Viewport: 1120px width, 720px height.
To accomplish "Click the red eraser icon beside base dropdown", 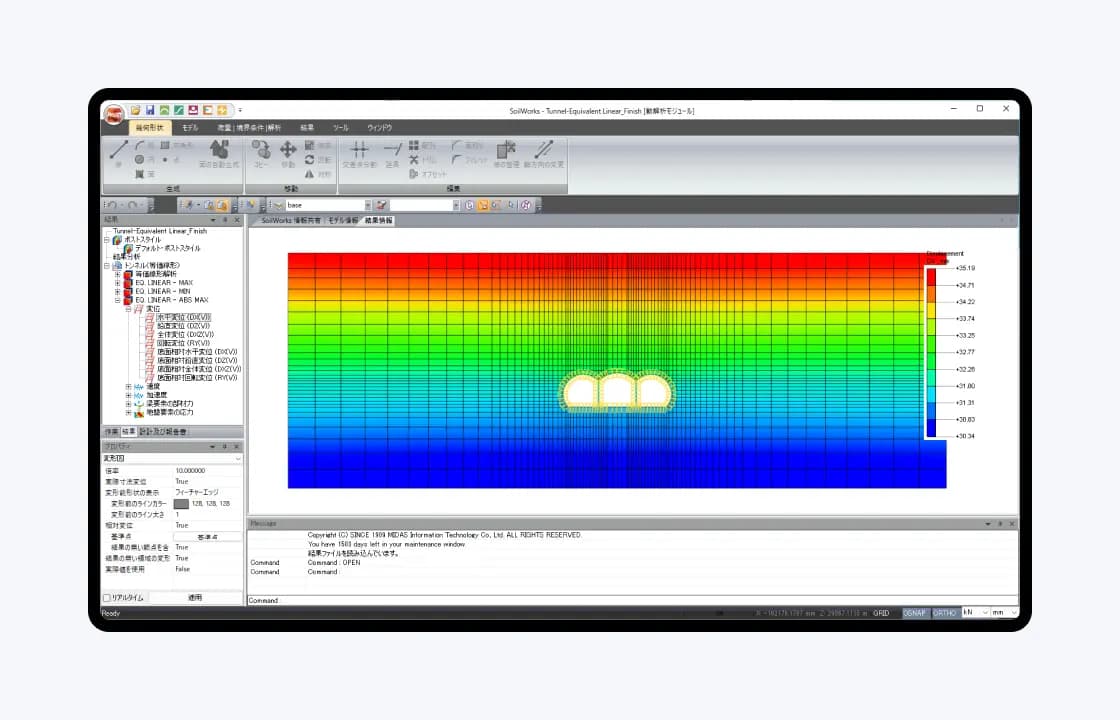I will (382, 206).
